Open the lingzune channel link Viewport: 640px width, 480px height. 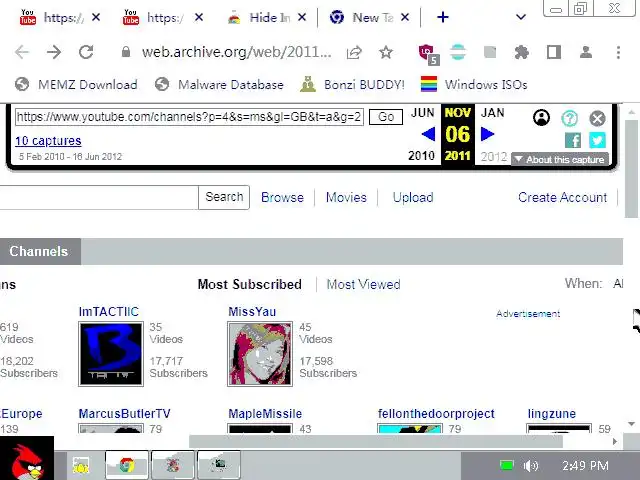551,414
